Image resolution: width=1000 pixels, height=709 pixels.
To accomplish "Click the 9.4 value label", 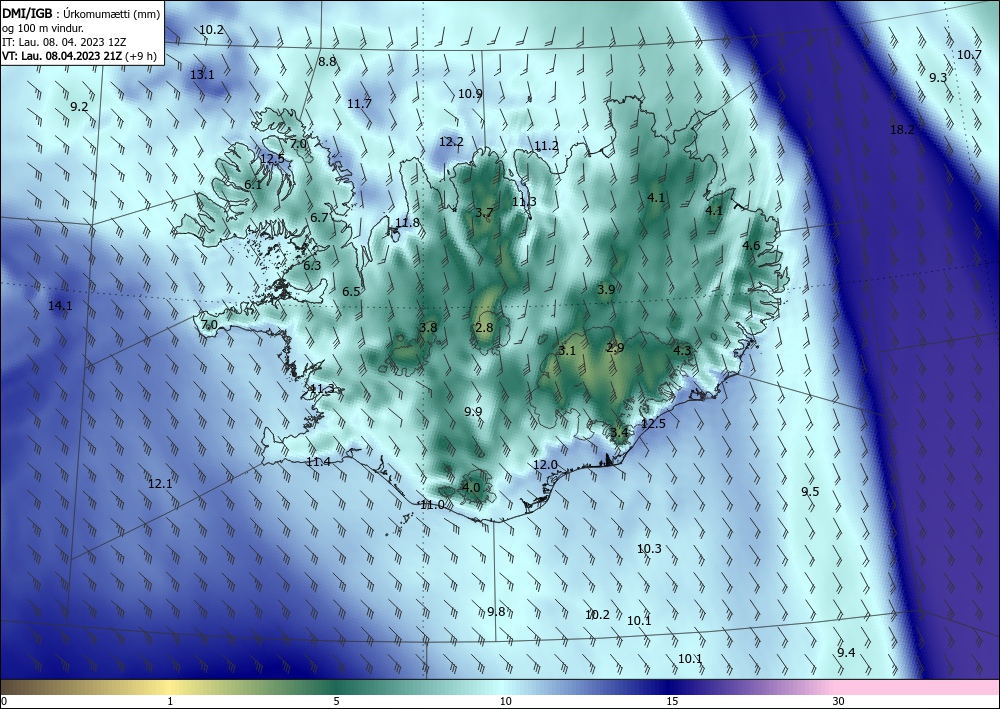I will click(846, 652).
